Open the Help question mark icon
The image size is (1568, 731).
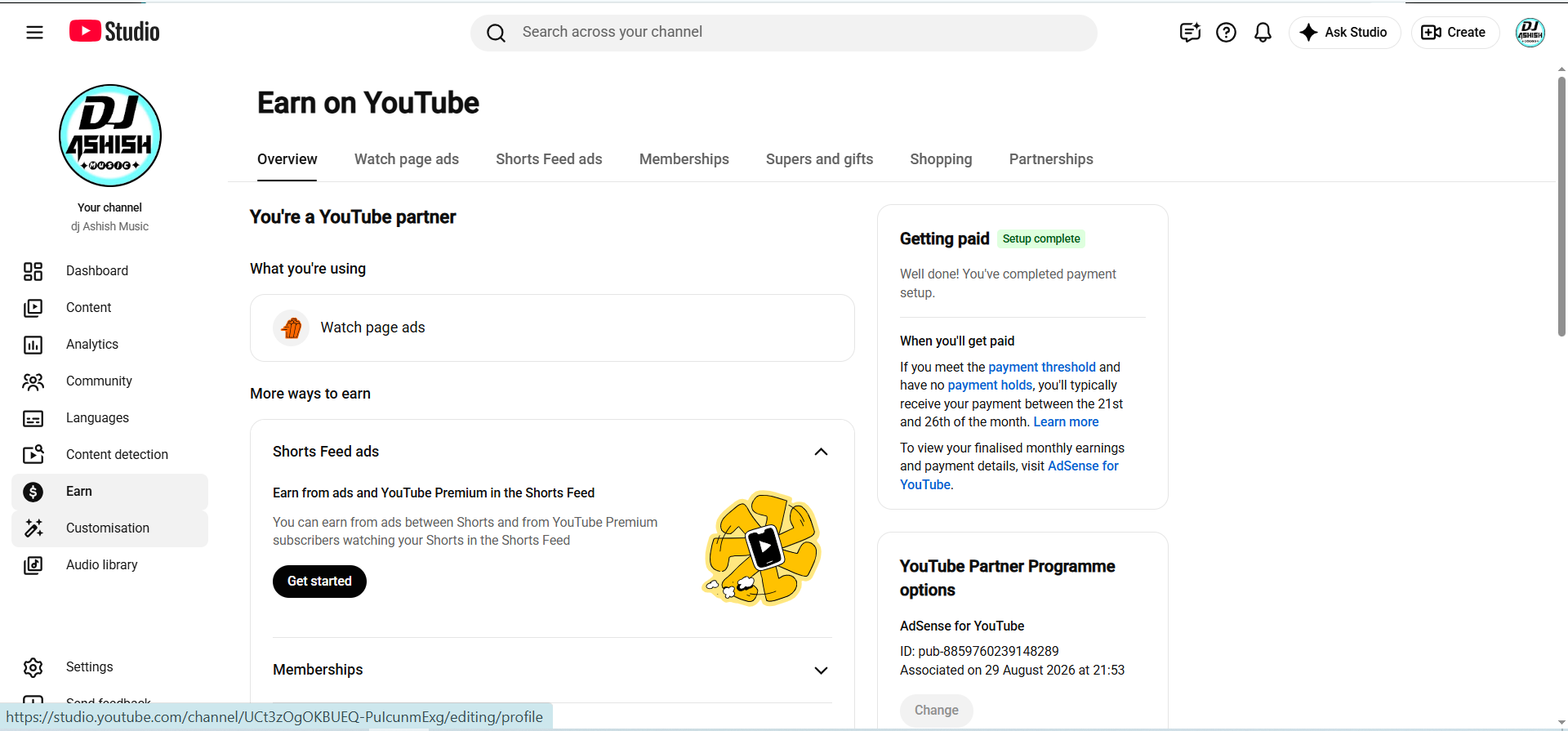pyautogui.click(x=1226, y=33)
